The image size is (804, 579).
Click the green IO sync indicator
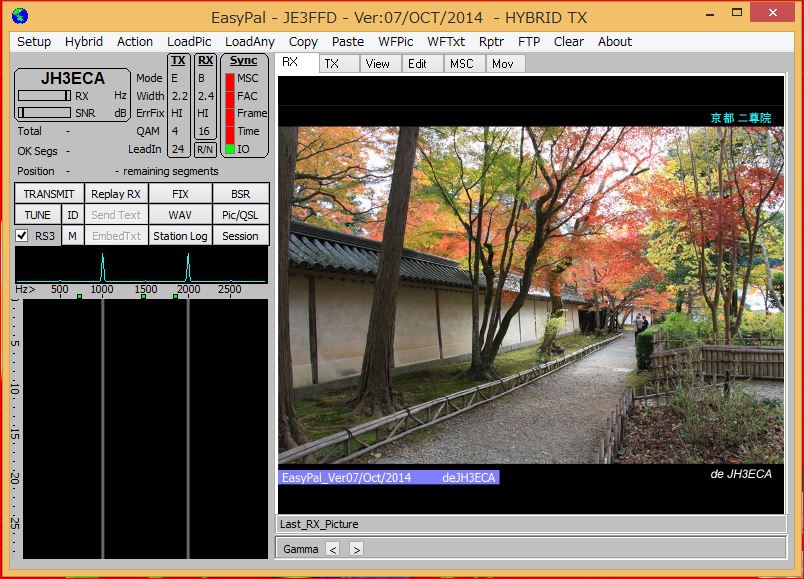pyautogui.click(x=230, y=149)
